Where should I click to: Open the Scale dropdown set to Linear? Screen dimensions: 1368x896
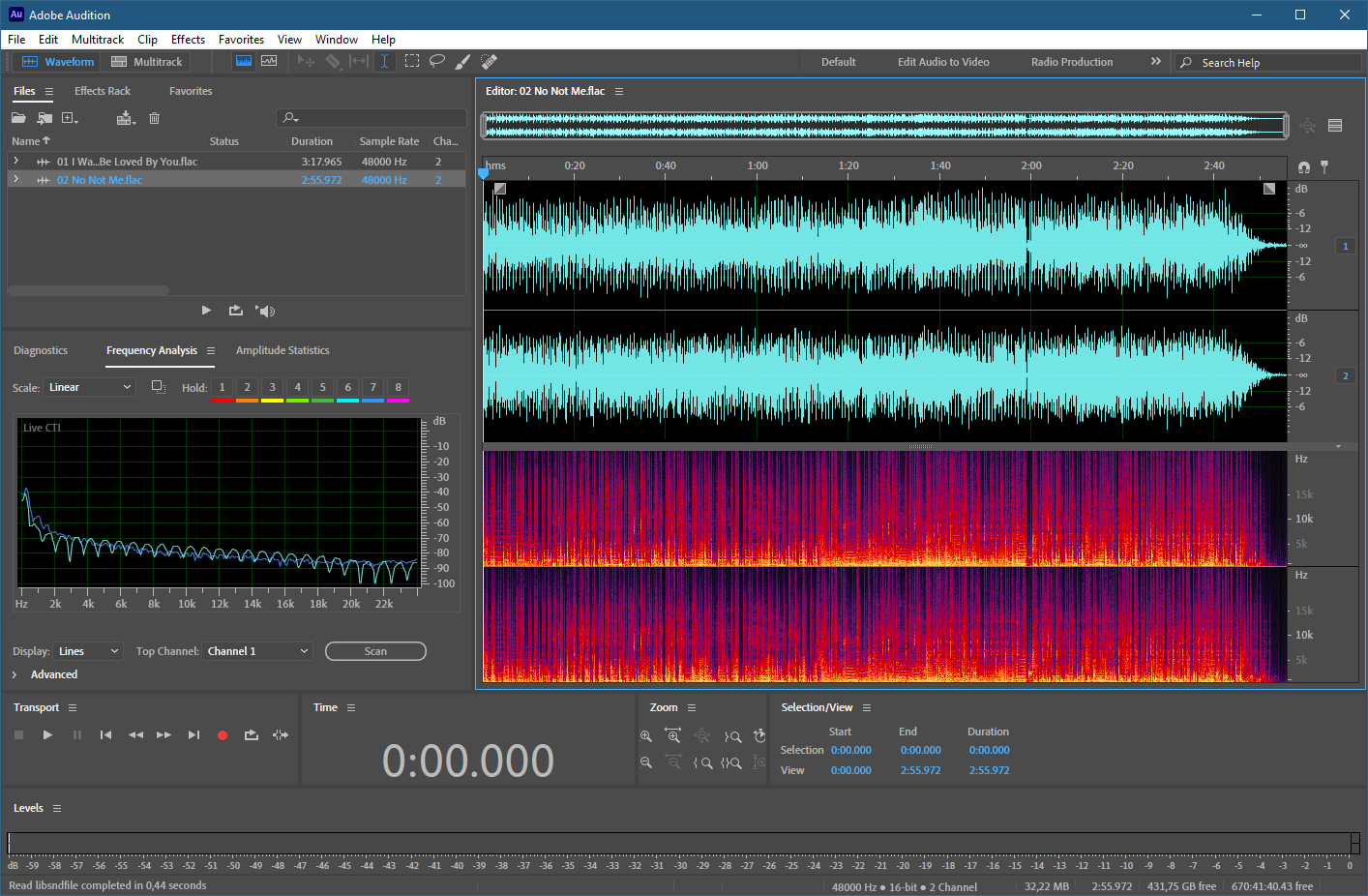pos(90,387)
